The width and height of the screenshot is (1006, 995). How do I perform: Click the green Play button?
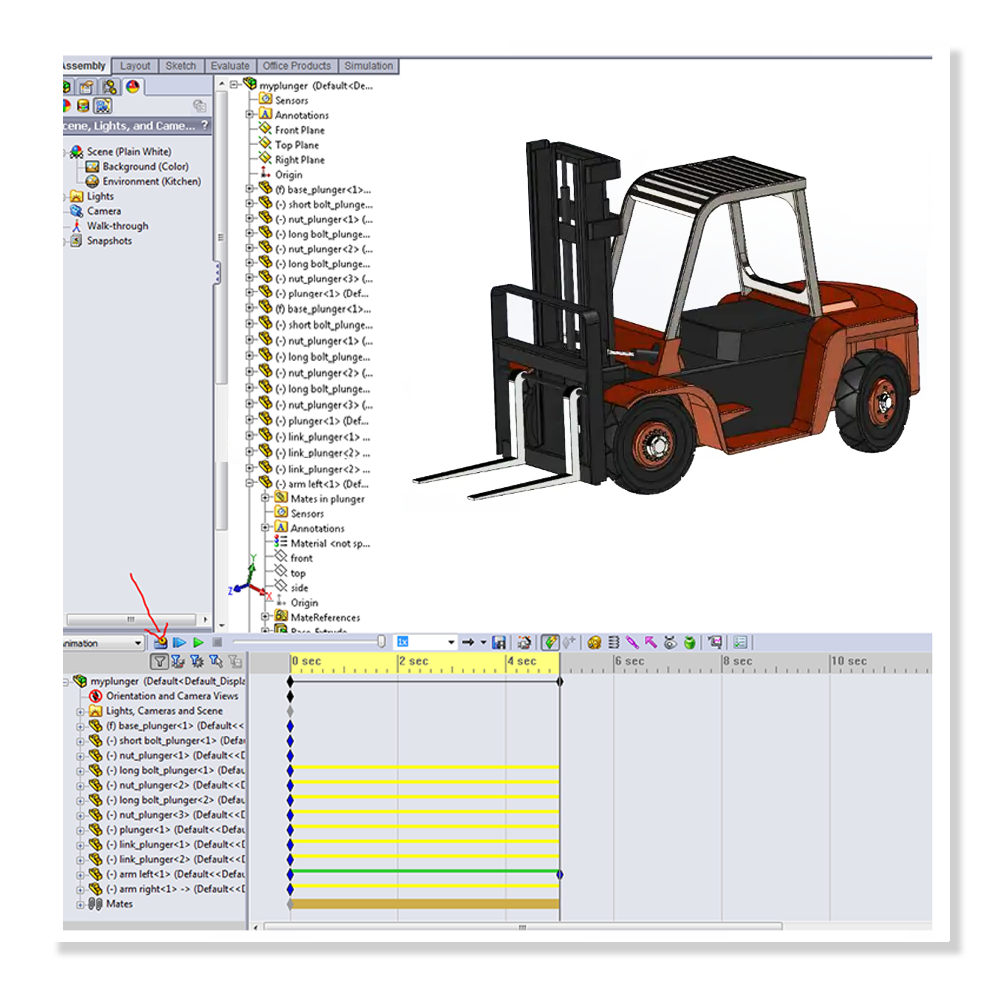point(198,642)
